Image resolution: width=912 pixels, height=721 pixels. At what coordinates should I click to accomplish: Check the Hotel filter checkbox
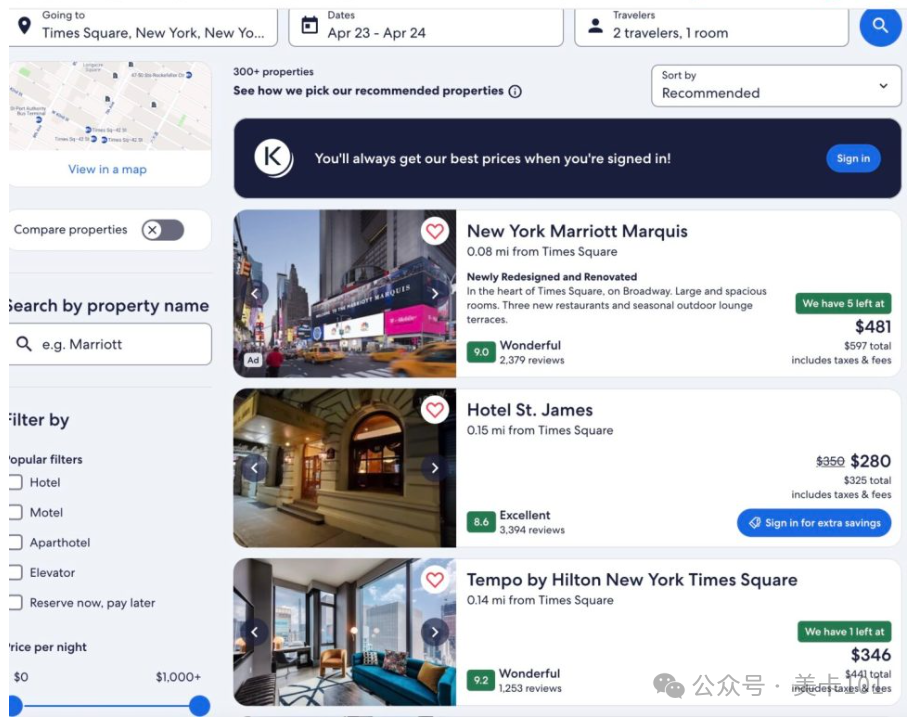[16, 482]
